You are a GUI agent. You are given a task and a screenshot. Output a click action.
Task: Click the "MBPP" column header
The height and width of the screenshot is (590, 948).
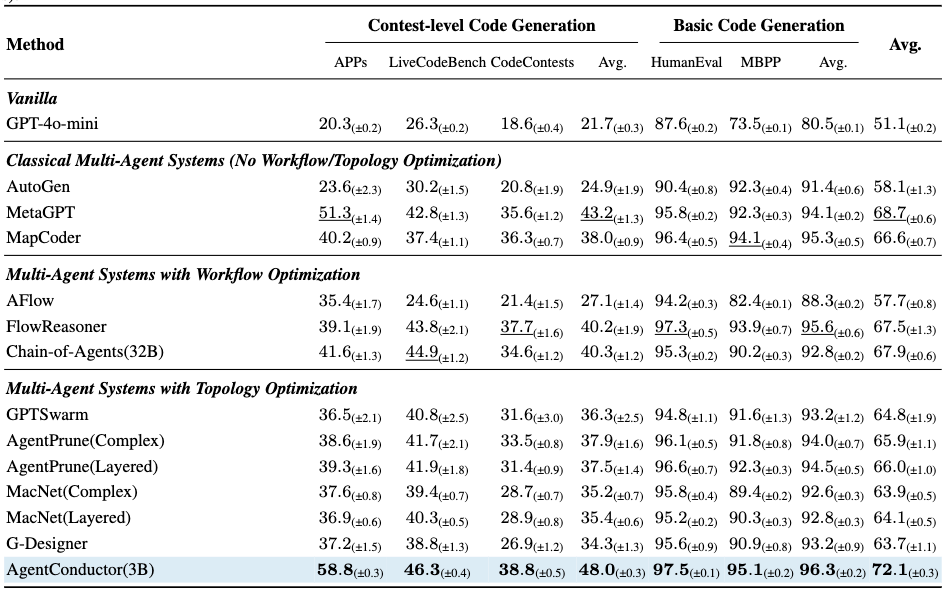(761, 63)
